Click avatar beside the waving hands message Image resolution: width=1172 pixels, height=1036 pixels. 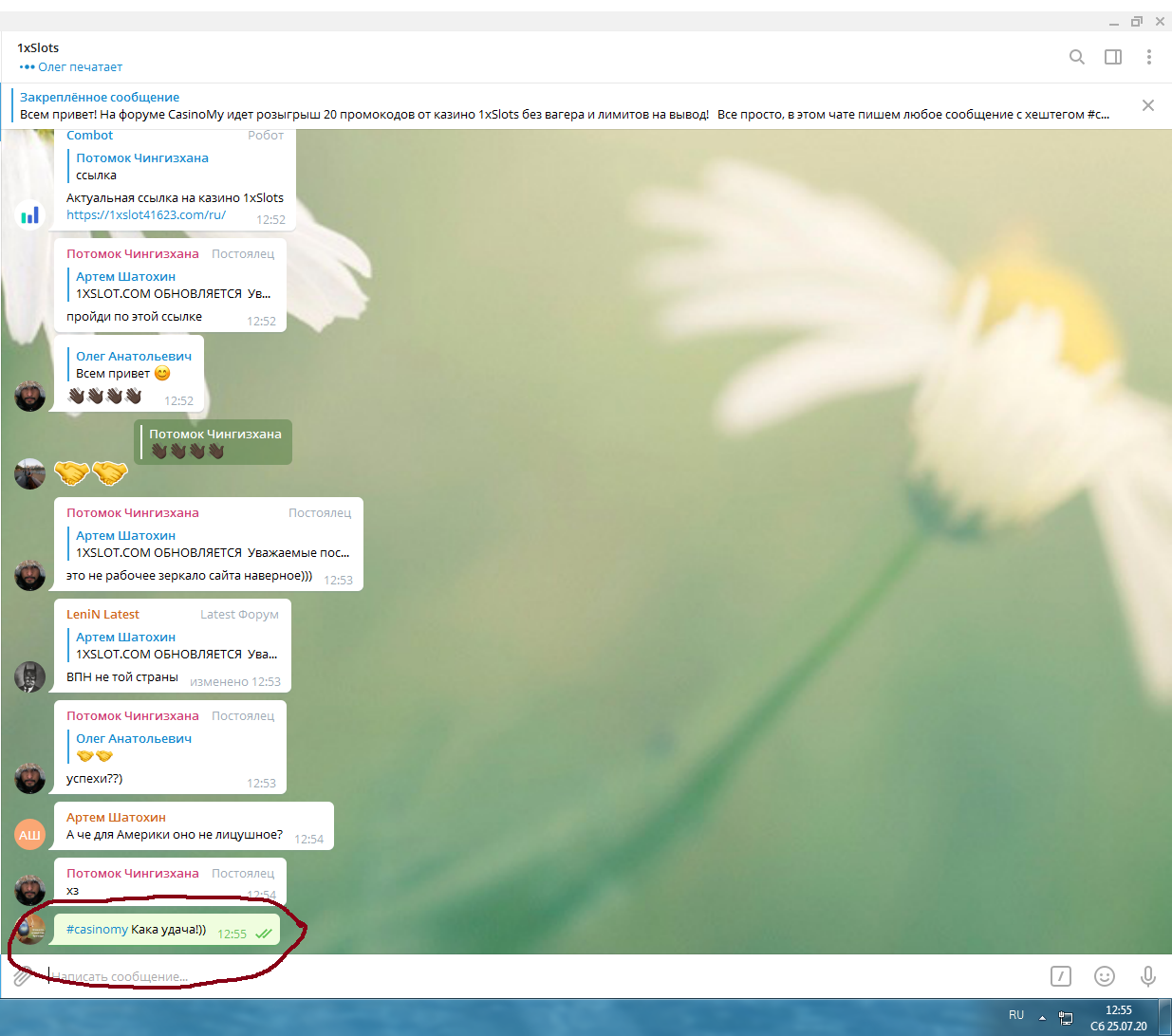[x=30, y=396]
